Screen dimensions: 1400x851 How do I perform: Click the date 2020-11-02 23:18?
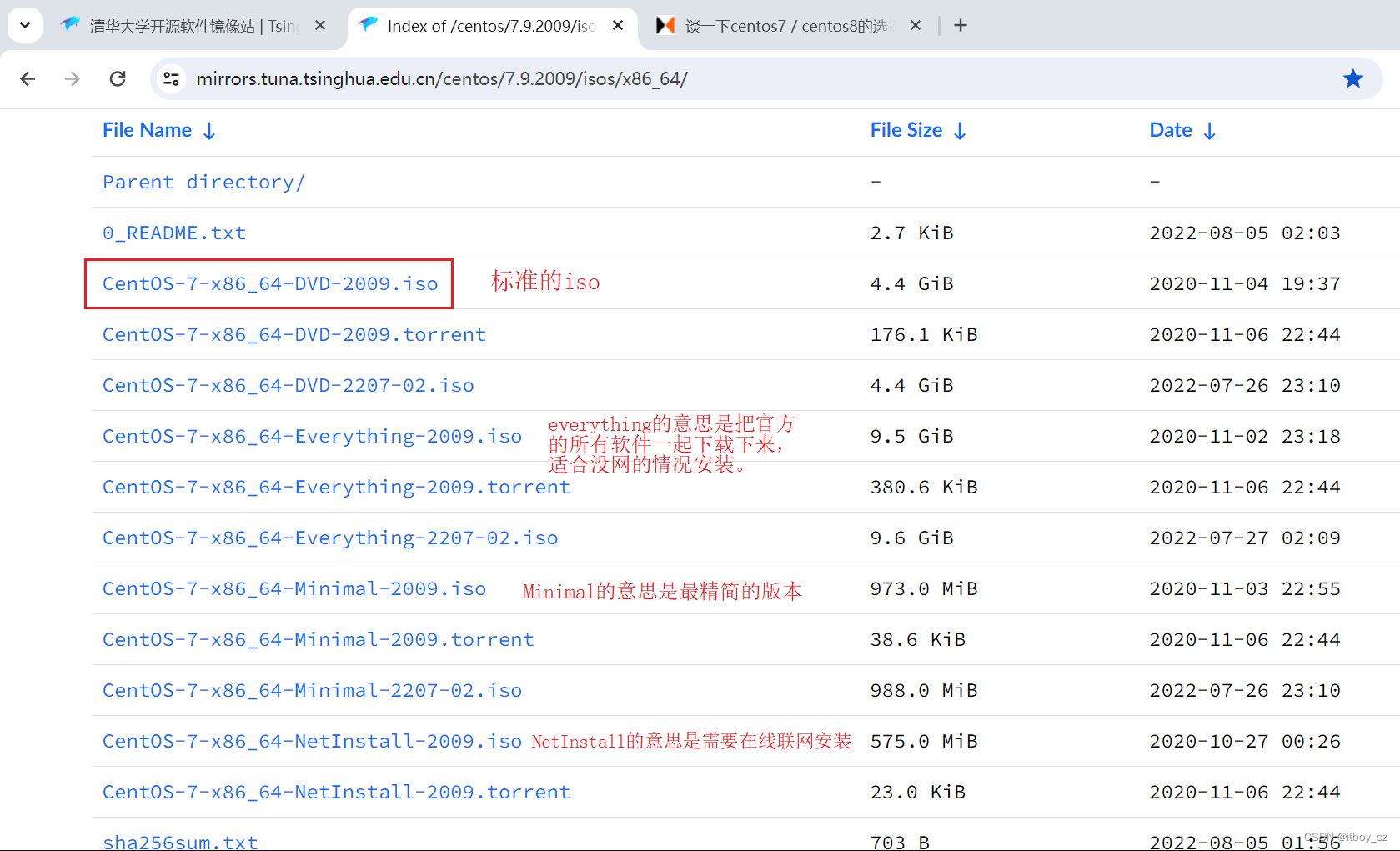pos(1245,436)
